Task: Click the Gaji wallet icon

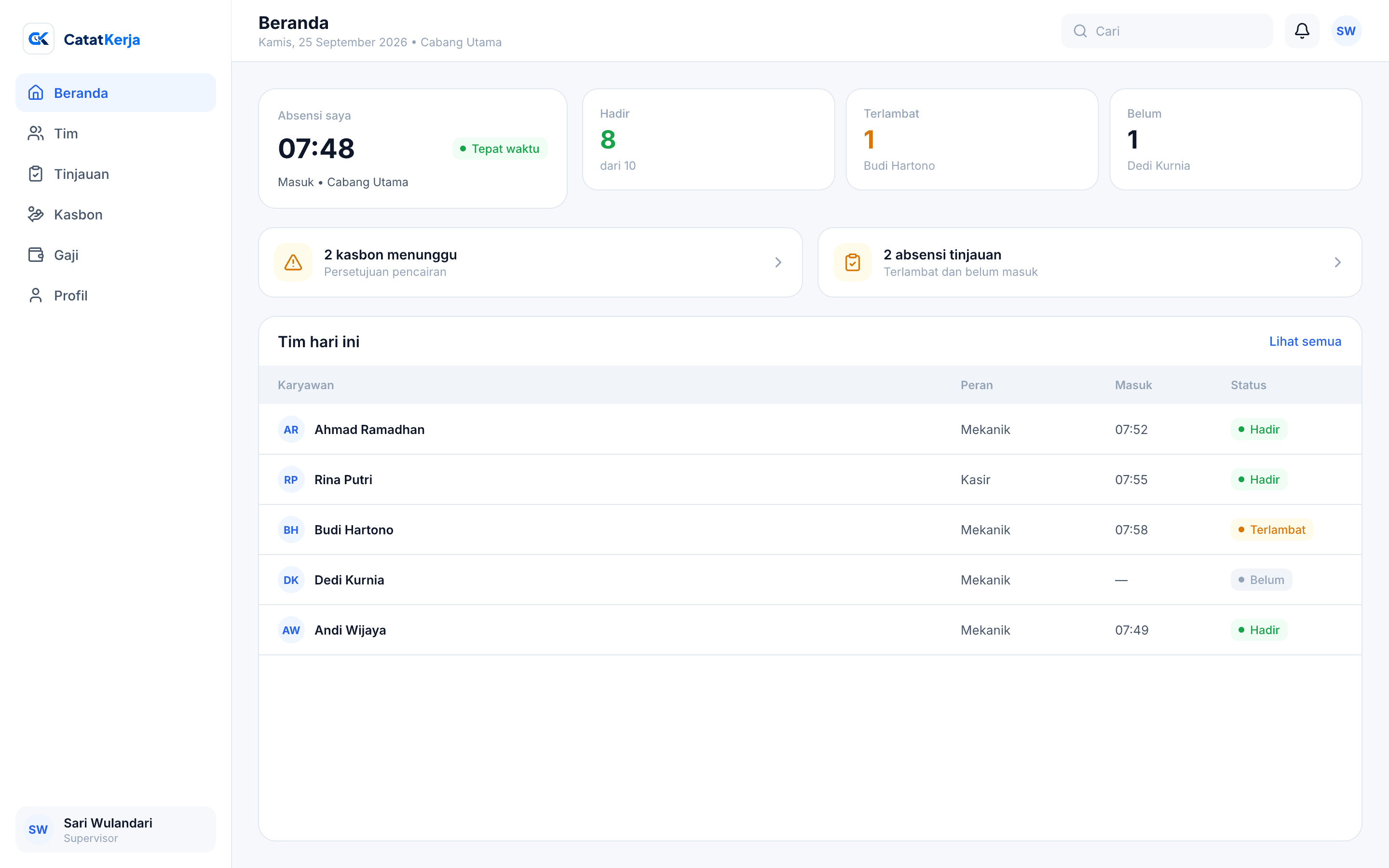Action: pos(36,255)
